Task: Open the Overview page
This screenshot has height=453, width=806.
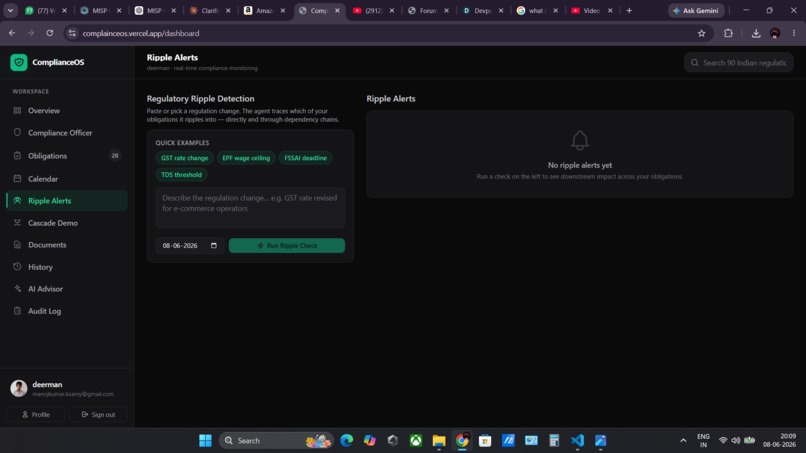Action: coord(67,111)
